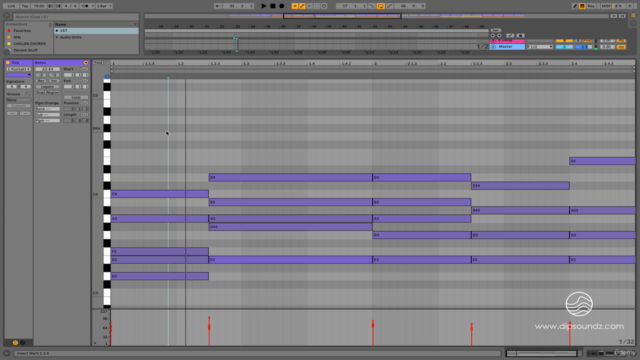Click the Previous Locator arrow
Image resolution: width=640 pixels, height=360 pixels.
[x=493, y=36]
